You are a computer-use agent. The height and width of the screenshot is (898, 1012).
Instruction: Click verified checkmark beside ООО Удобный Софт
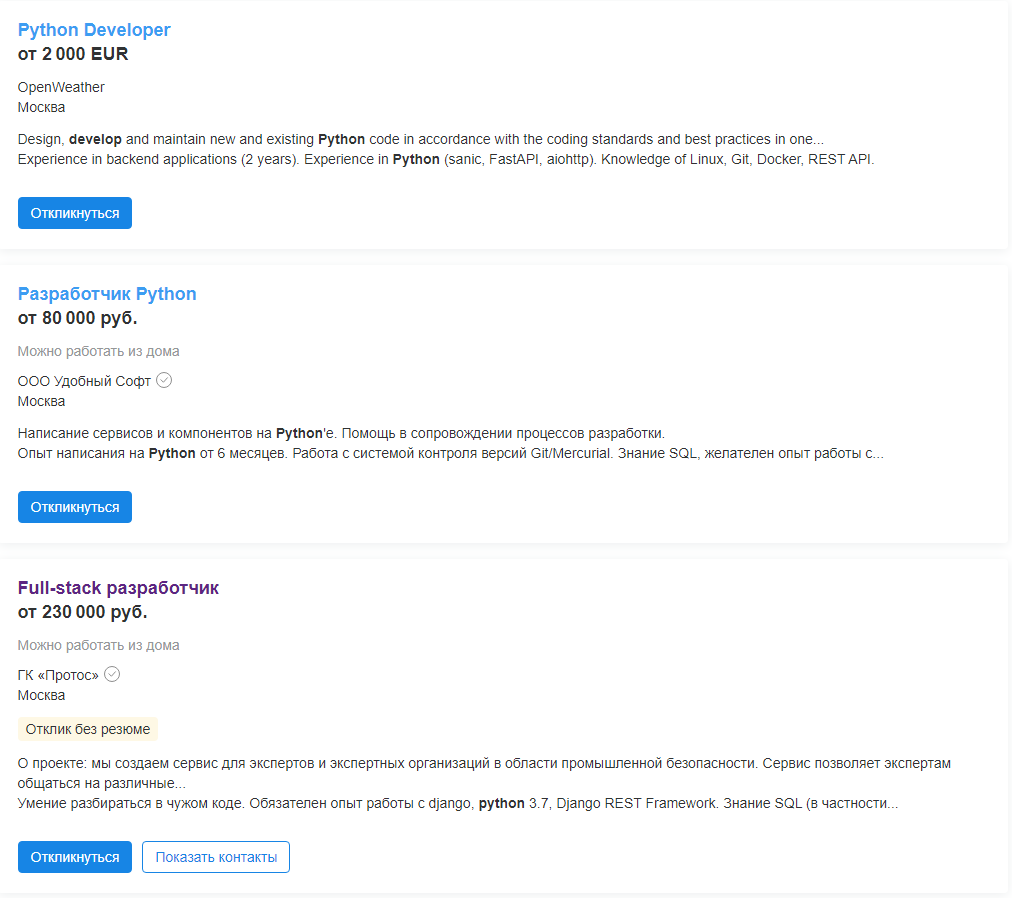pyautogui.click(x=165, y=380)
